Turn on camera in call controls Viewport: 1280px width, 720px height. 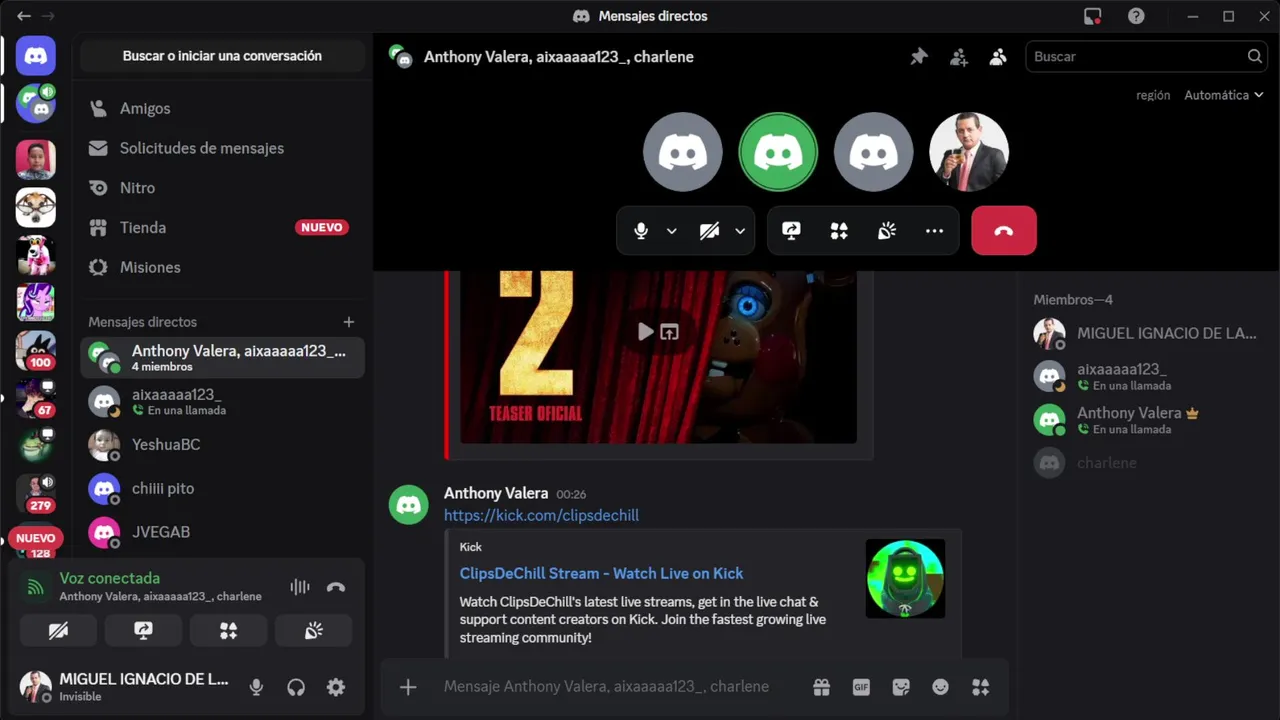pyautogui.click(x=709, y=231)
